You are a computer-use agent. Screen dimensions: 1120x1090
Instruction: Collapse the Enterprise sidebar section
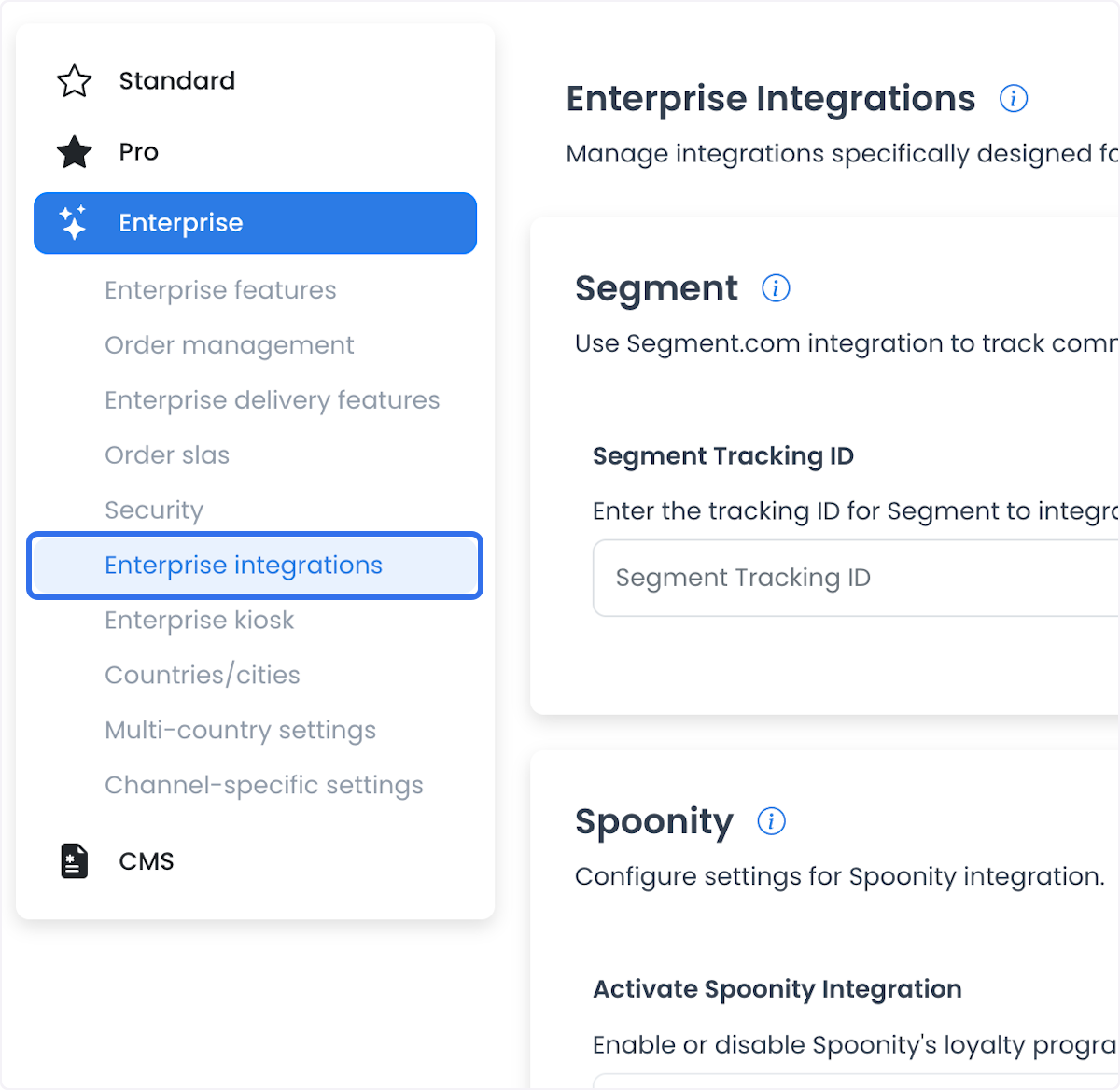[x=255, y=223]
